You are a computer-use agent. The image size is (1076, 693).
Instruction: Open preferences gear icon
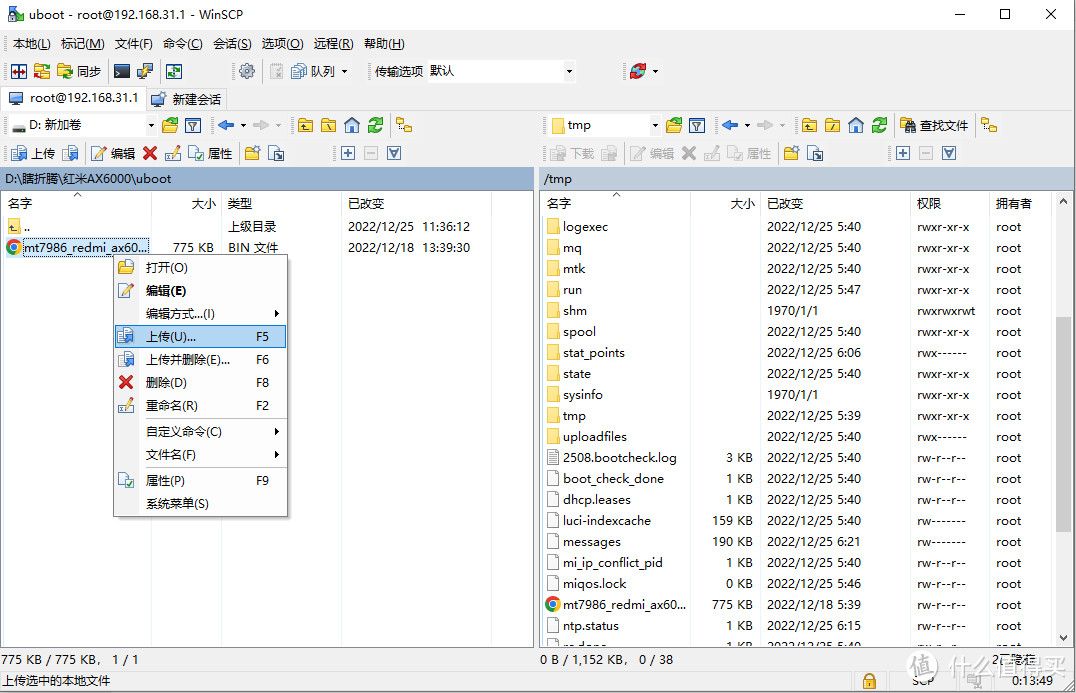[x=247, y=71]
